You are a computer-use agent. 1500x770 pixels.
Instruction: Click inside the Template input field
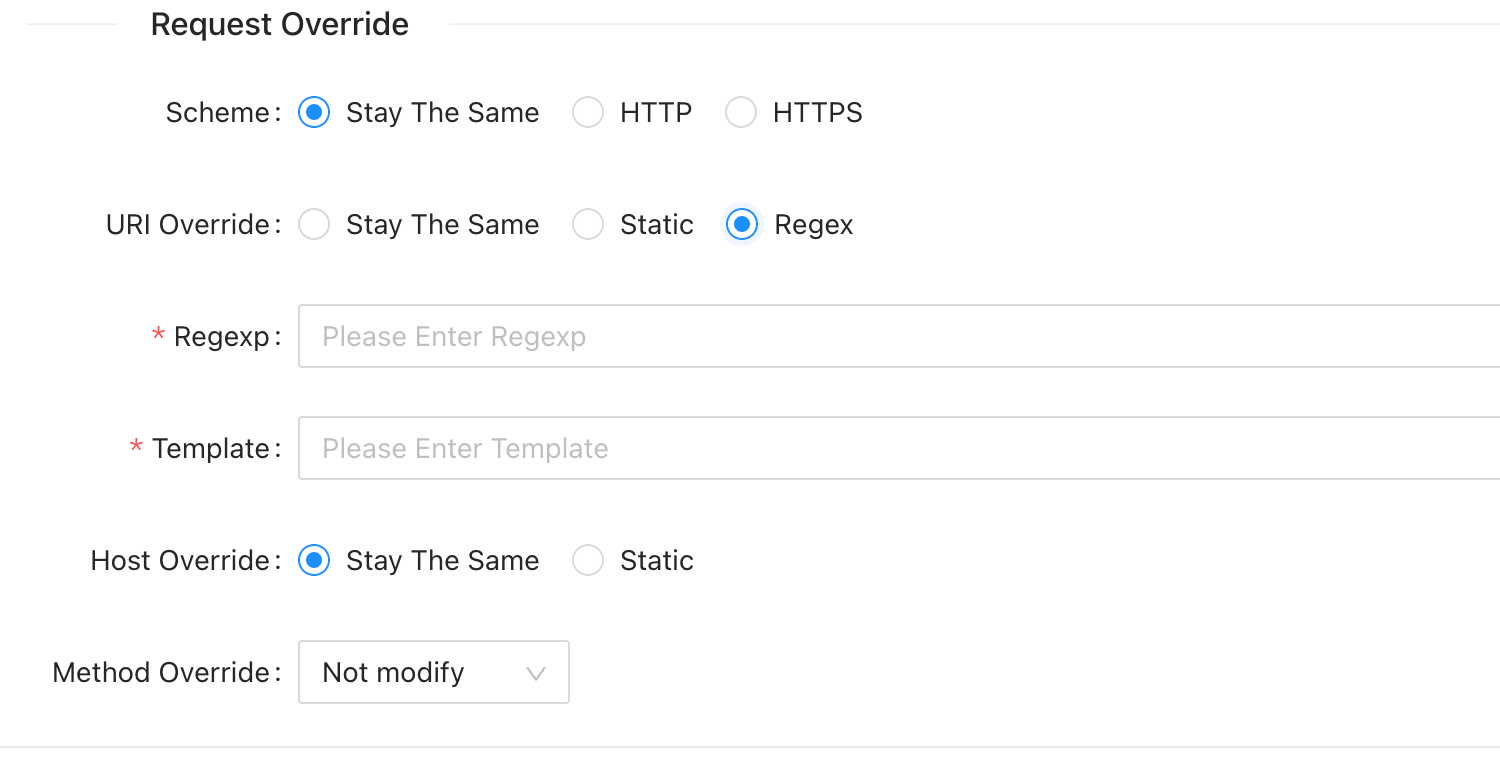[700, 448]
